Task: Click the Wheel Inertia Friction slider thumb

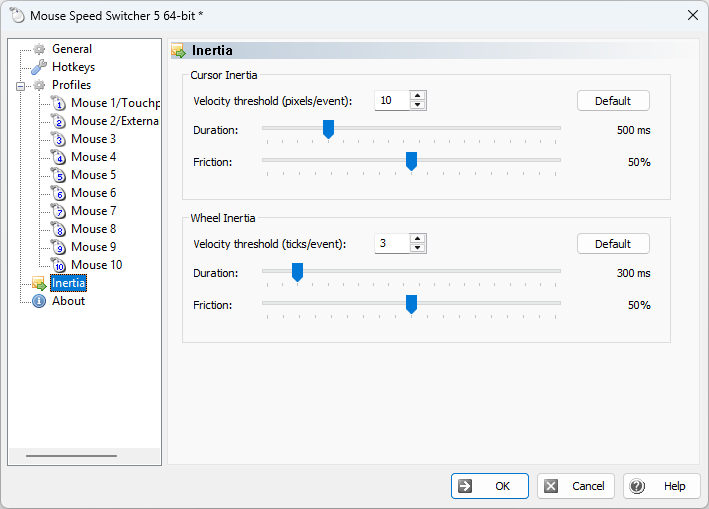Action: (x=411, y=304)
